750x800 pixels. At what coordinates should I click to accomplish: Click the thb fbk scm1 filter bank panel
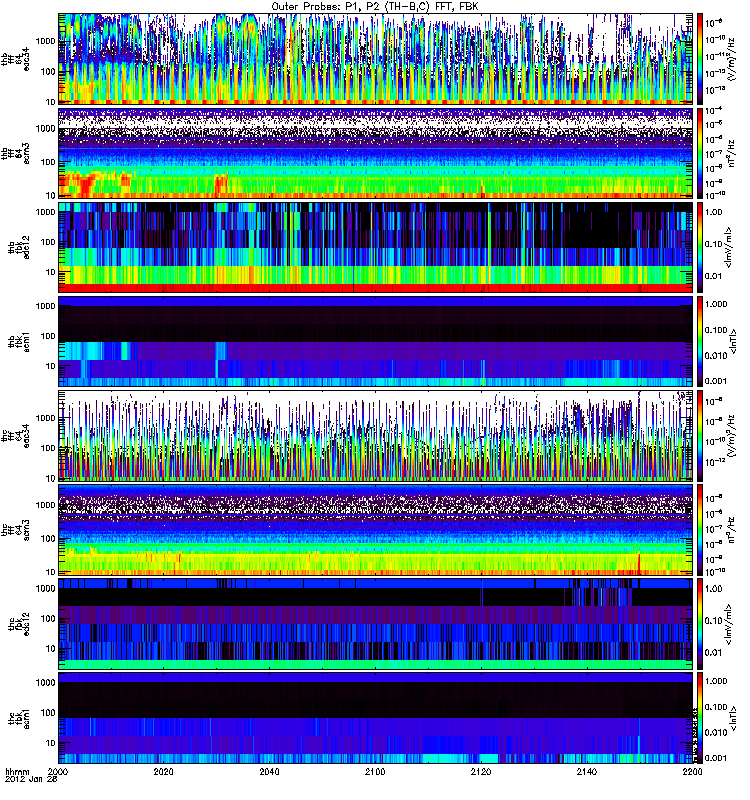[375, 340]
